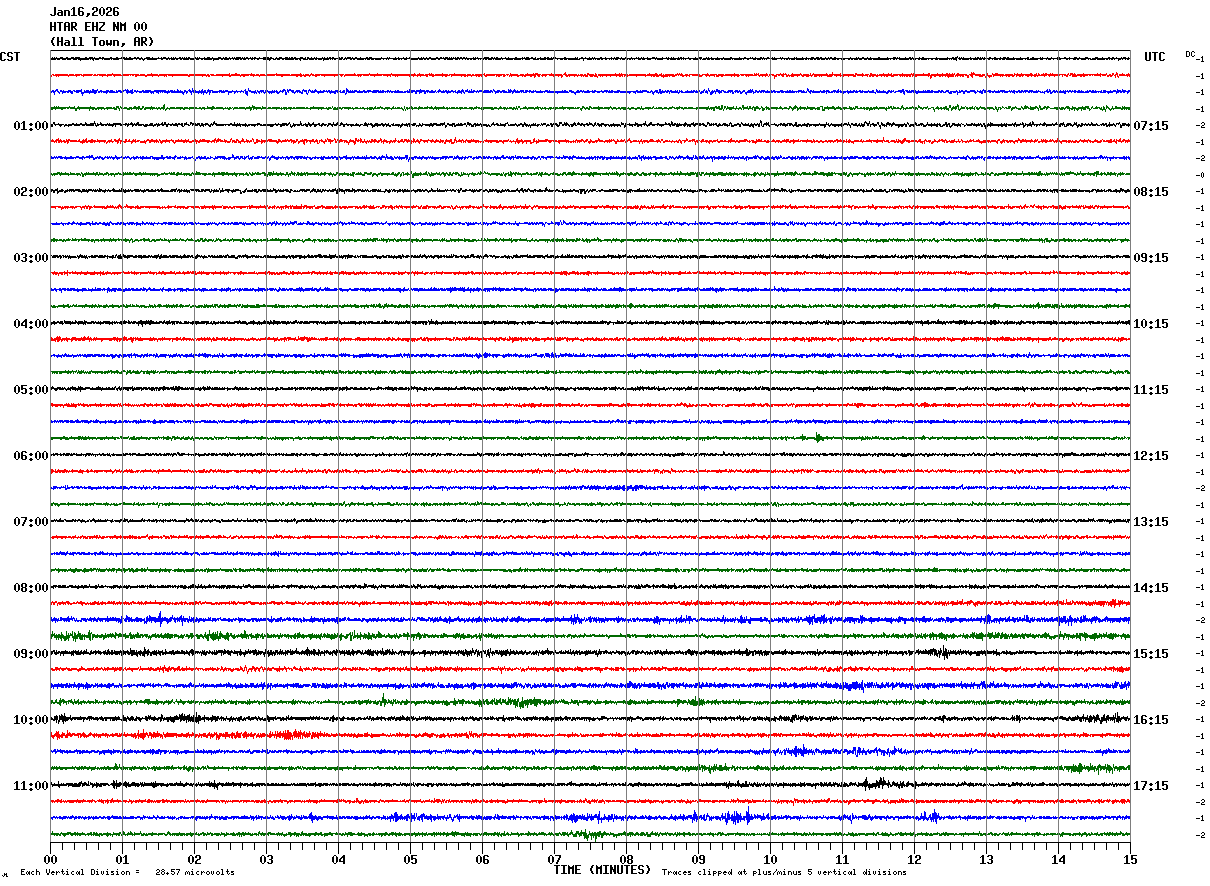Click the location label '(Hall Town, AR)'
The height and width of the screenshot is (886, 1210).
[102, 42]
